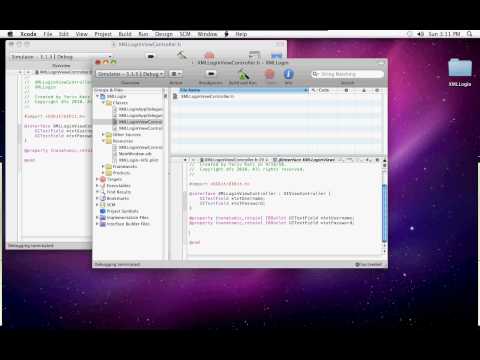Open the Action gear dropdown
This screenshot has height=360, width=480.
176,74
